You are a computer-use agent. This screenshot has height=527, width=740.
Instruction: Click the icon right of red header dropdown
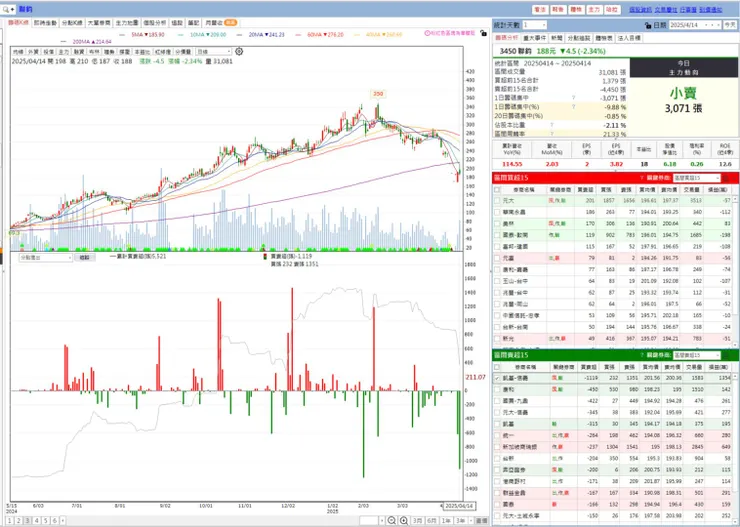click(x=727, y=178)
